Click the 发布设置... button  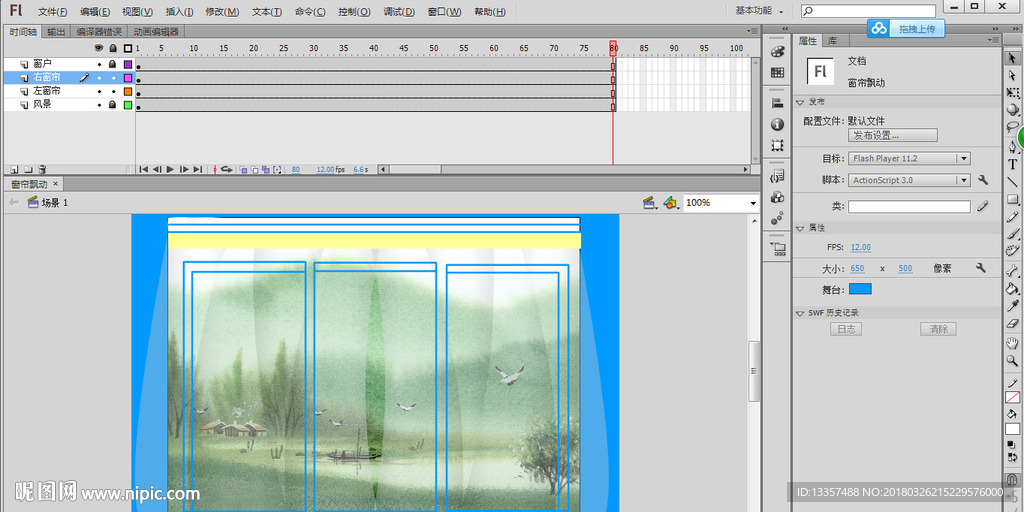point(893,135)
